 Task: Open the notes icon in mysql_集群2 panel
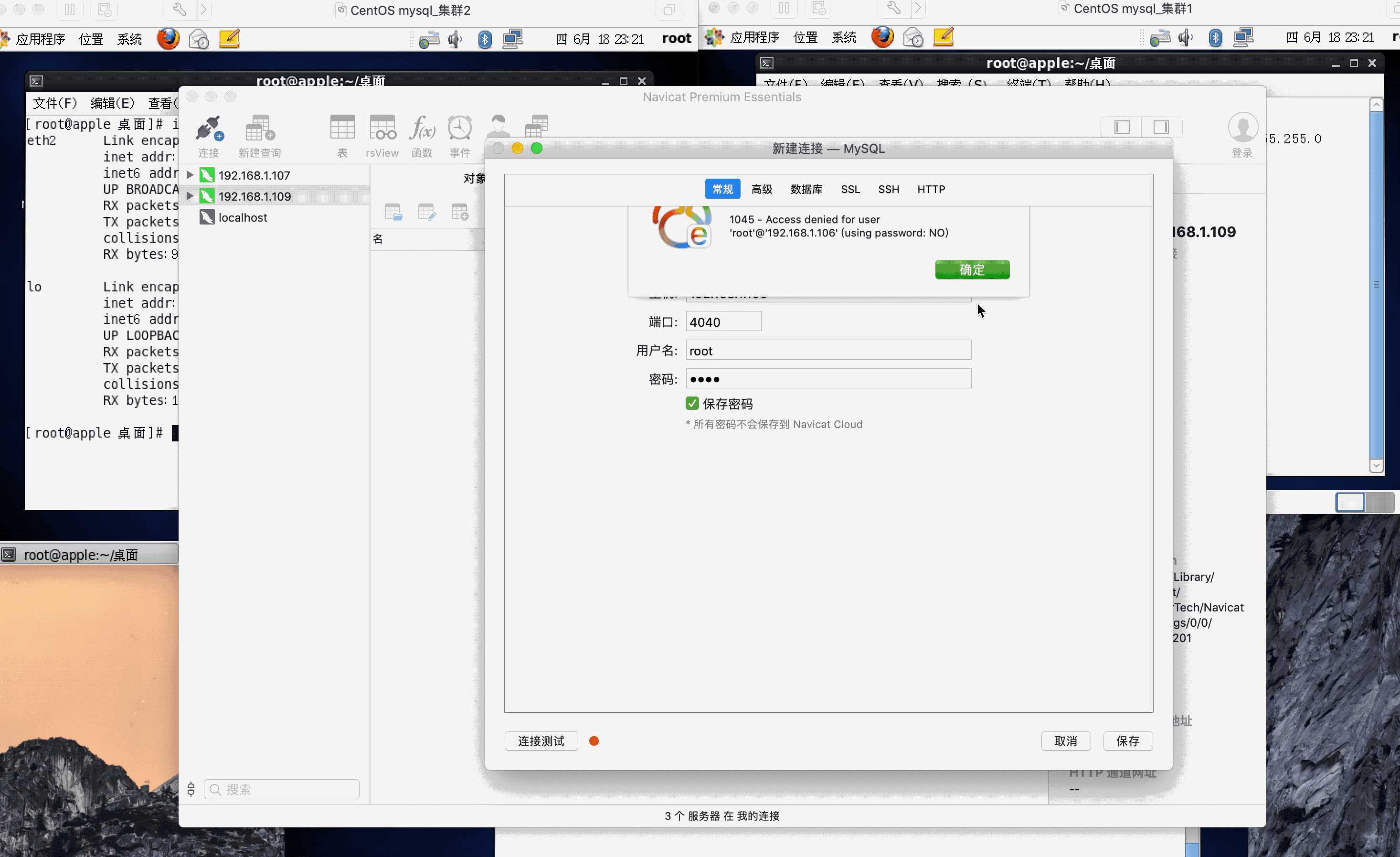(230, 39)
